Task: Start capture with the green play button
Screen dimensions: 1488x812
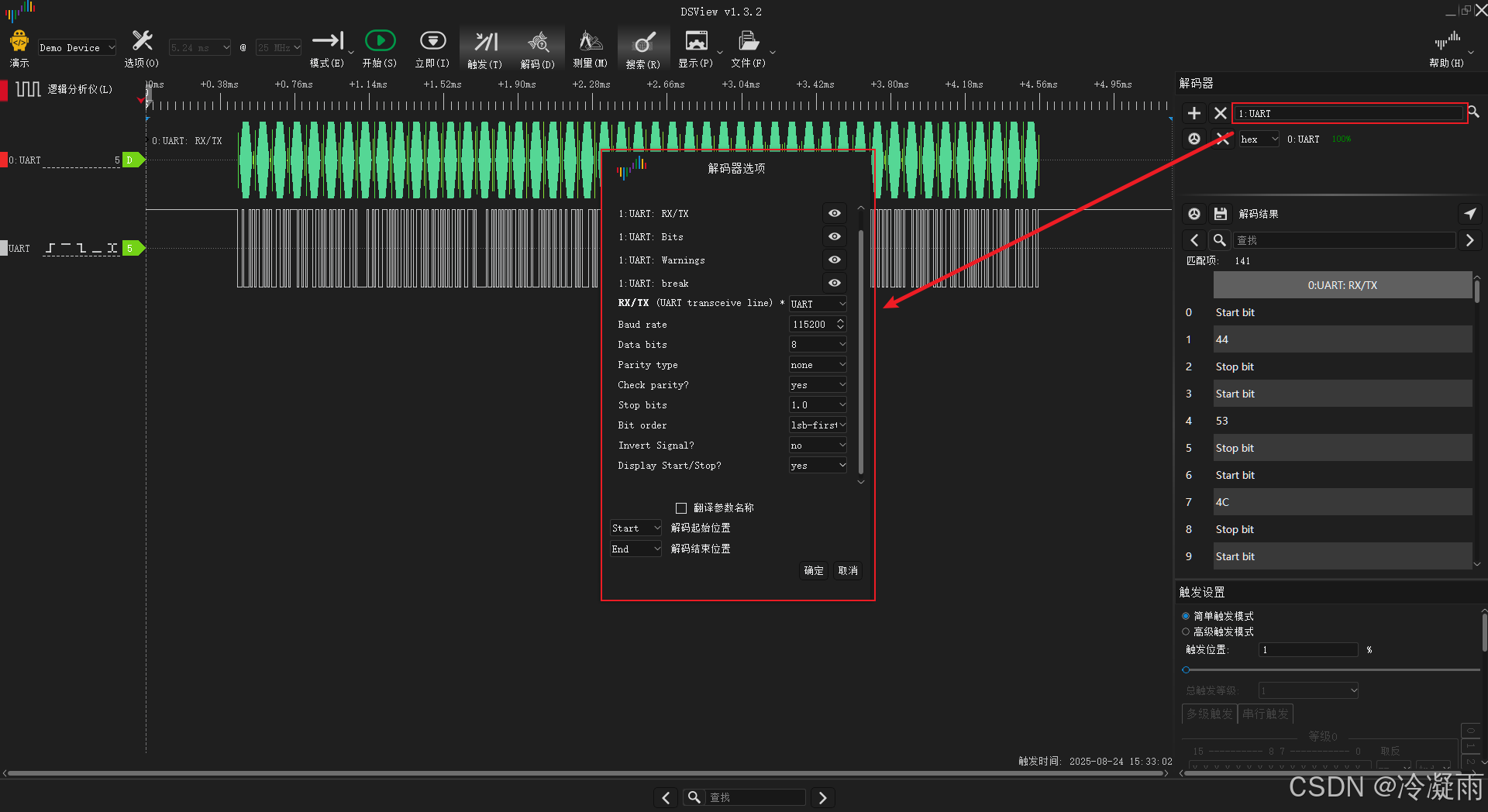Action: pos(380,40)
